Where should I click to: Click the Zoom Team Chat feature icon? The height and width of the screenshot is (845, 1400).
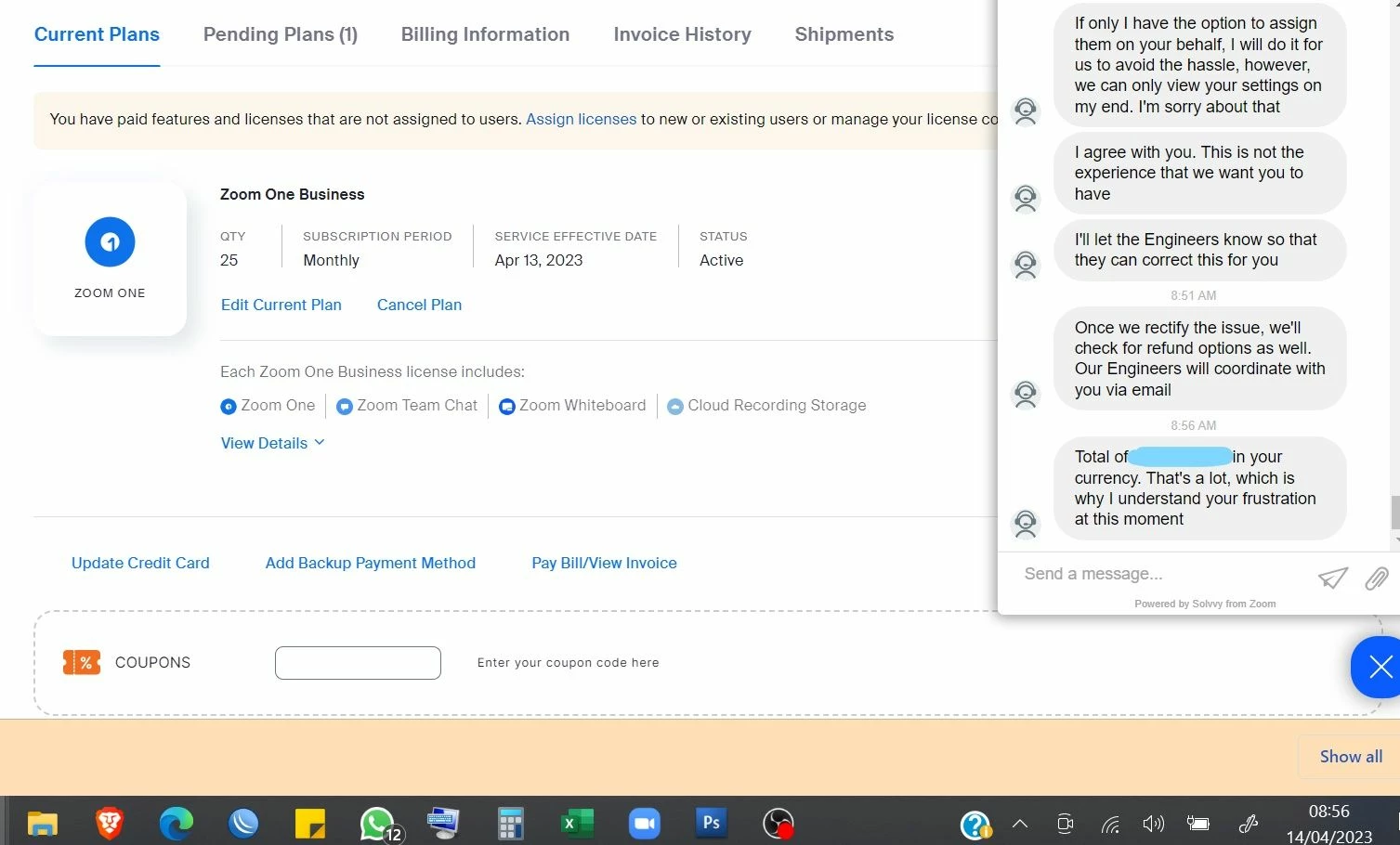pyautogui.click(x=345, y=407)
